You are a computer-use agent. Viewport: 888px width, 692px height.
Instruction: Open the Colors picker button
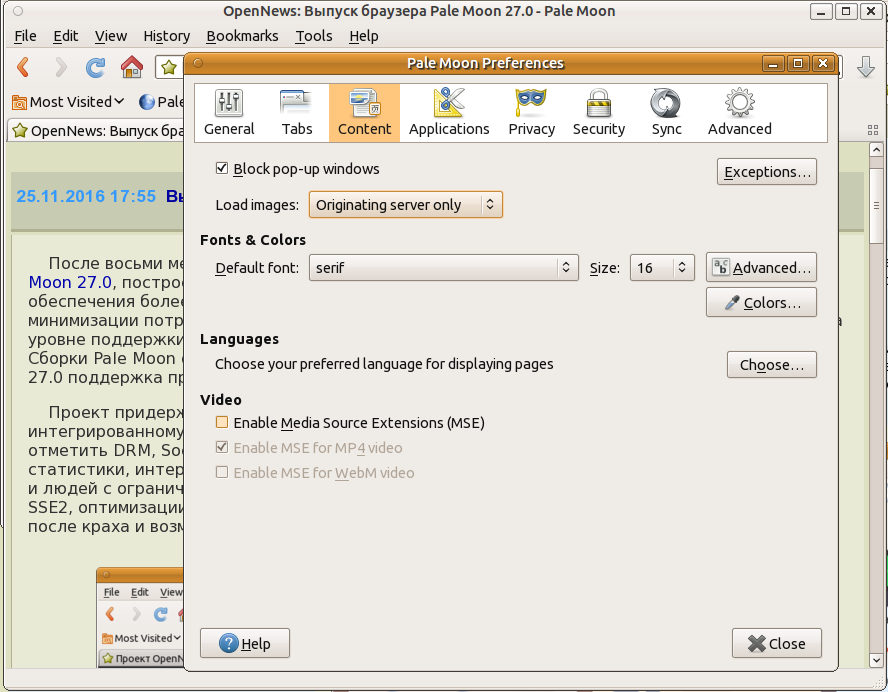click(x=761, y=303)
